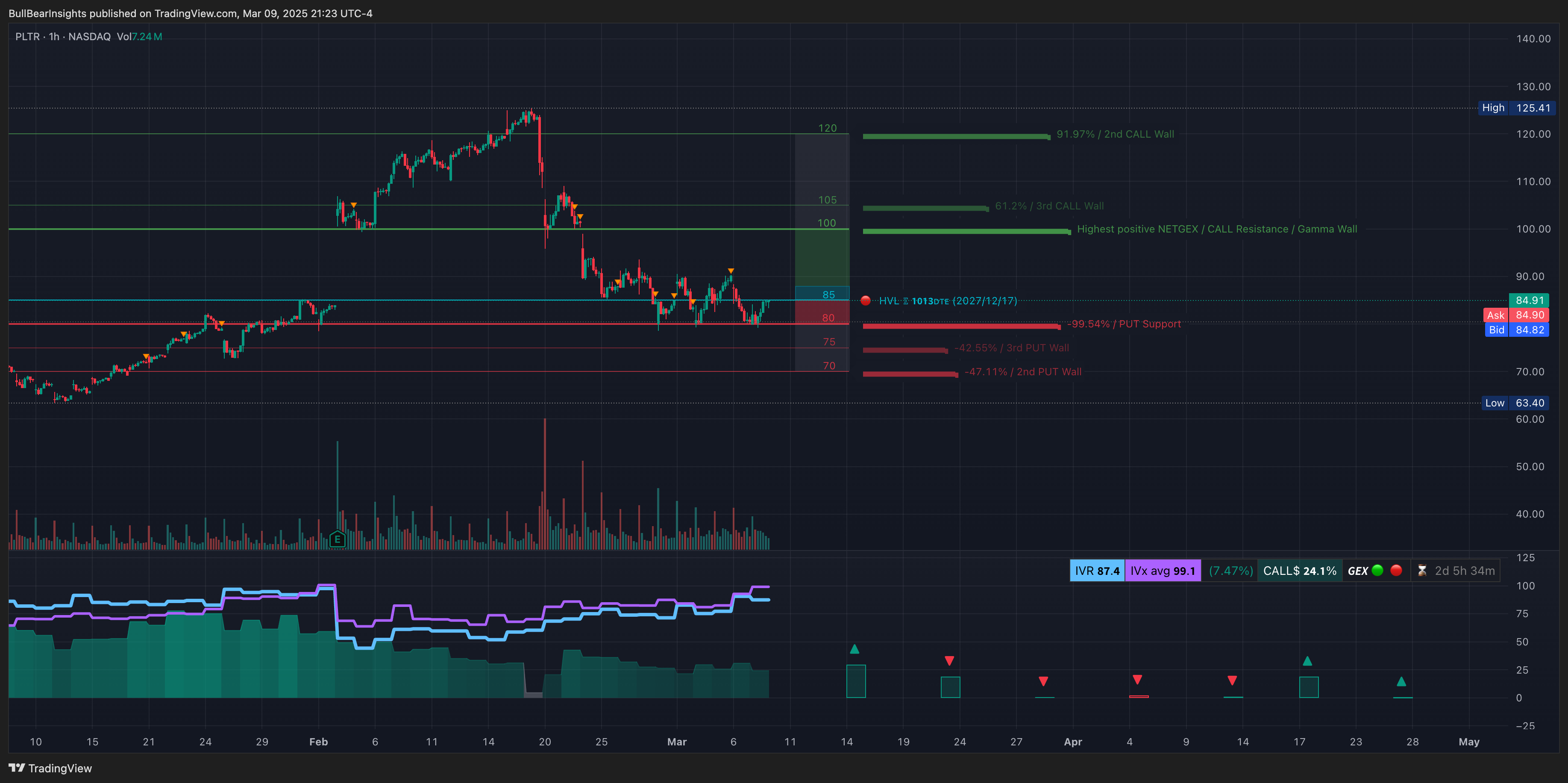Click the green up arrow above Apr 17 bar
Screen dimensions: 1568x783
1307,661
